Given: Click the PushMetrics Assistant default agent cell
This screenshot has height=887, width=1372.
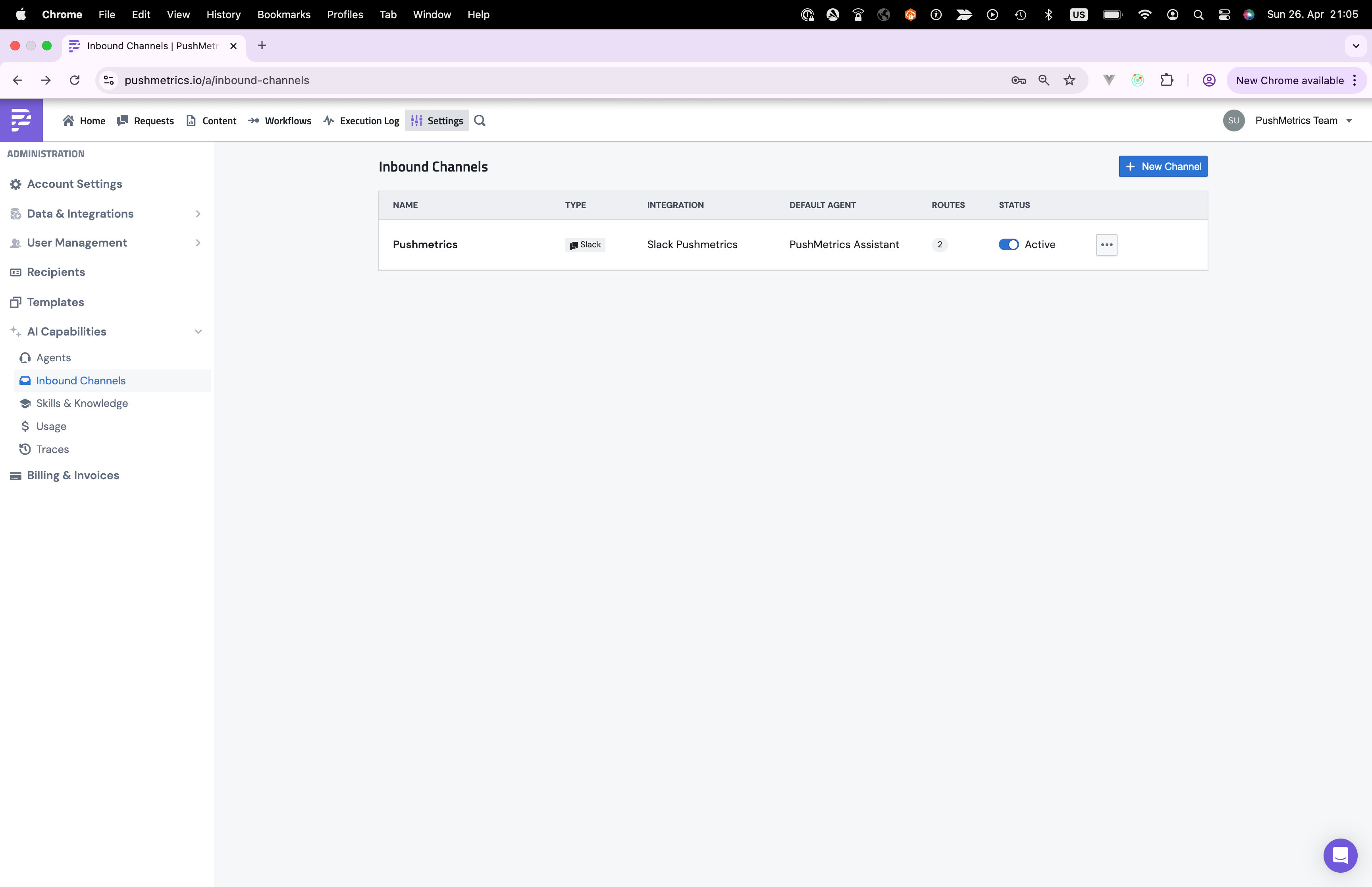Looking at the screenshot, I should (844, 245).
